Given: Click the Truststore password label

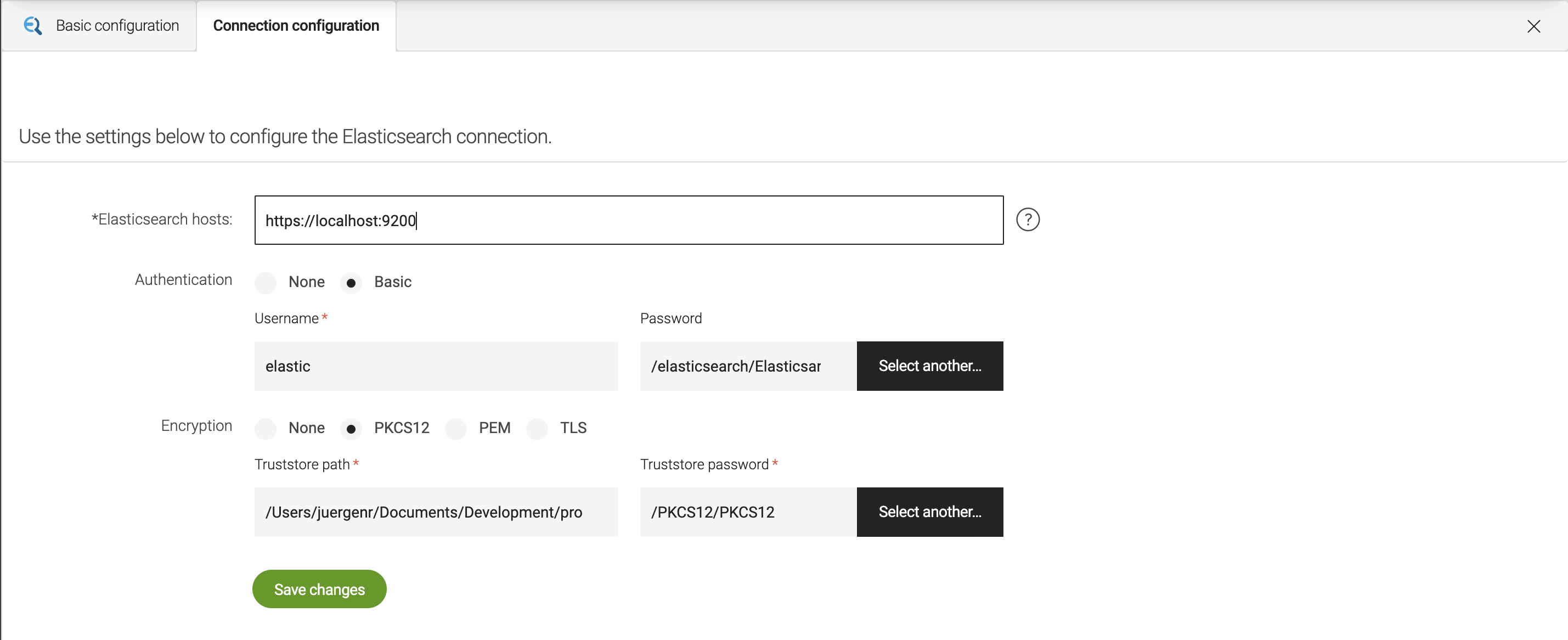Looking at the screenshot, I should [704, 464].
